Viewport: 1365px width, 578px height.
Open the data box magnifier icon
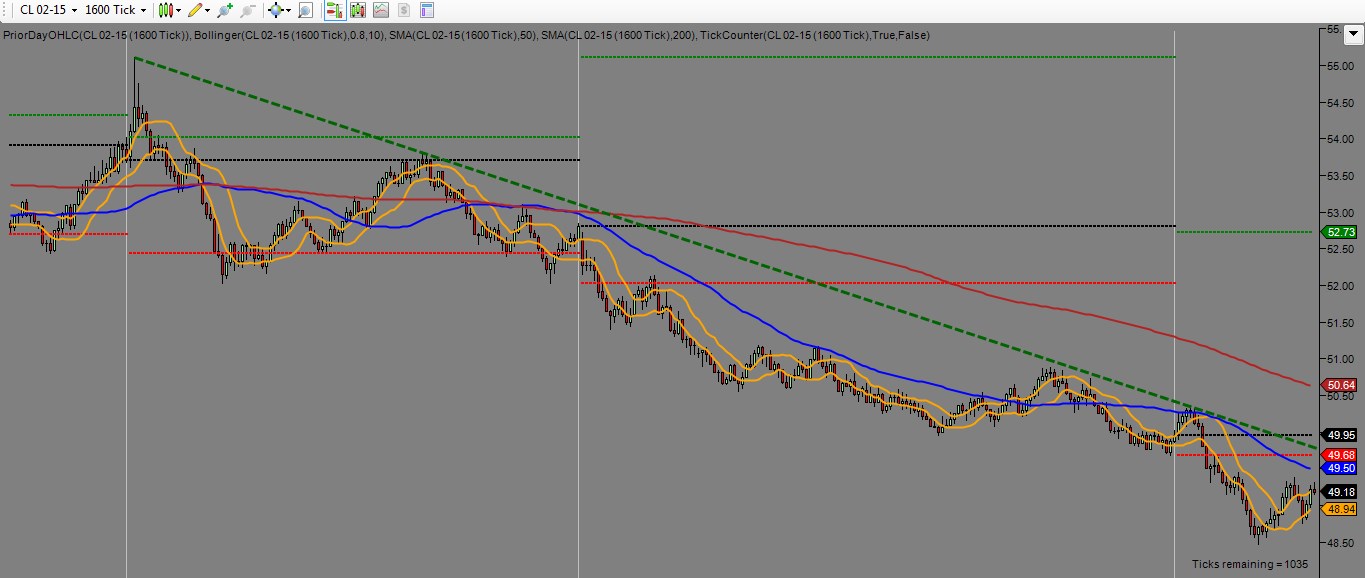click(x=305, y=10)
